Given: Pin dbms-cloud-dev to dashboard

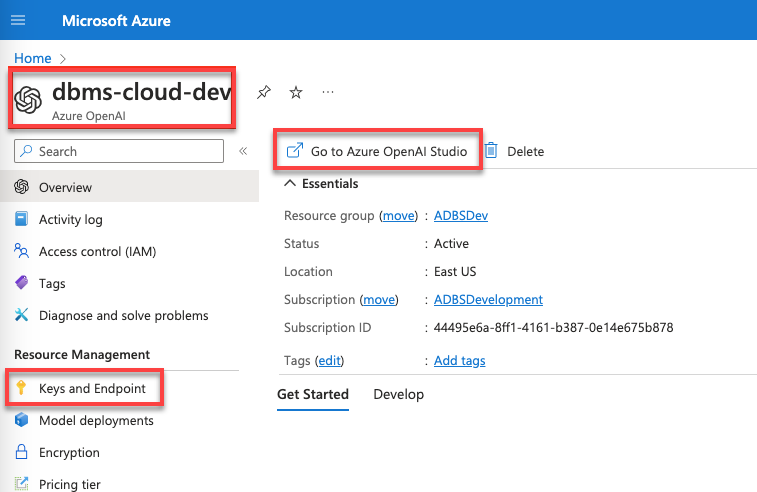Looking at the screenshot, I should (x=264, y=92).
